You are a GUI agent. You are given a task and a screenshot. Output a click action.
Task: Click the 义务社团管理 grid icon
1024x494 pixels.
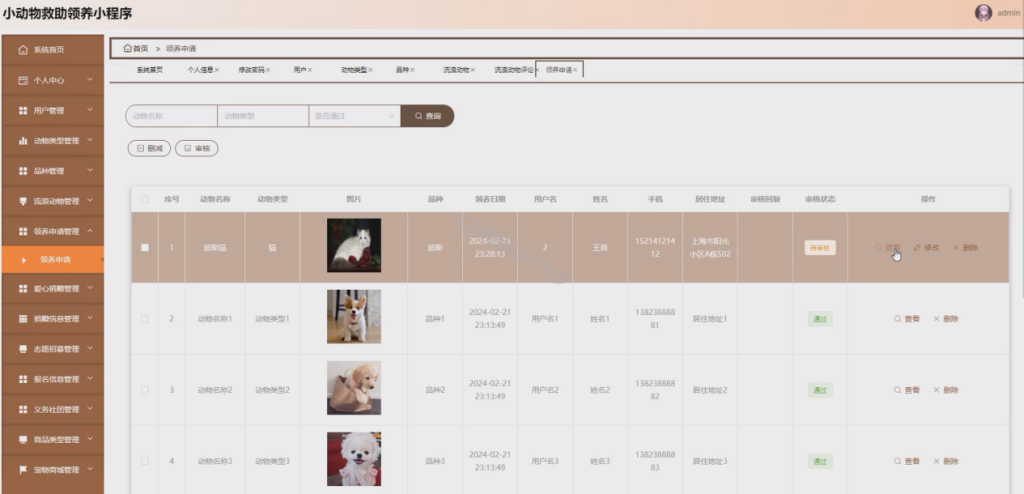[23, 410]
